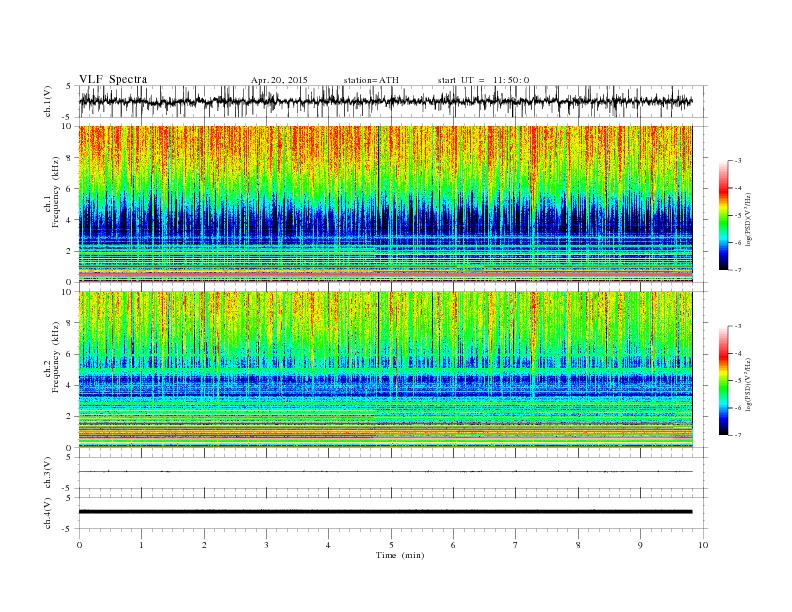
Task: Click the '-5' lower tick of ch.1(V) axis
Action: coord(68,118)
